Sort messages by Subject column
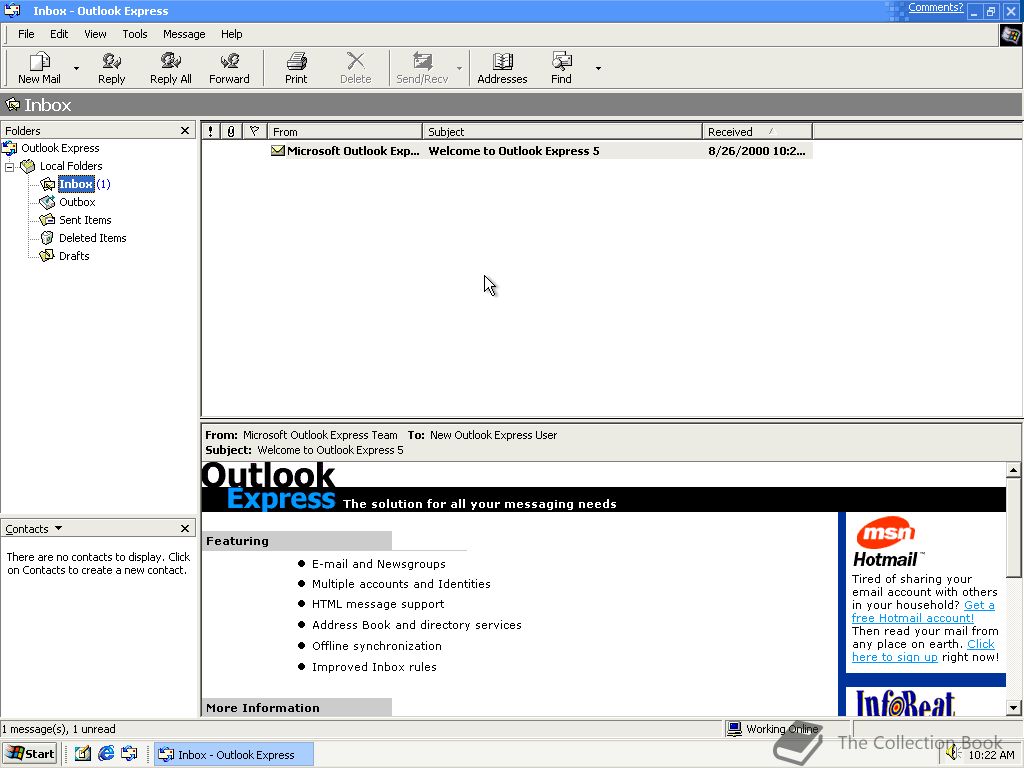The height and width of the screenshot is (768, 1024). pyautogui.click(x=562, y=131)
